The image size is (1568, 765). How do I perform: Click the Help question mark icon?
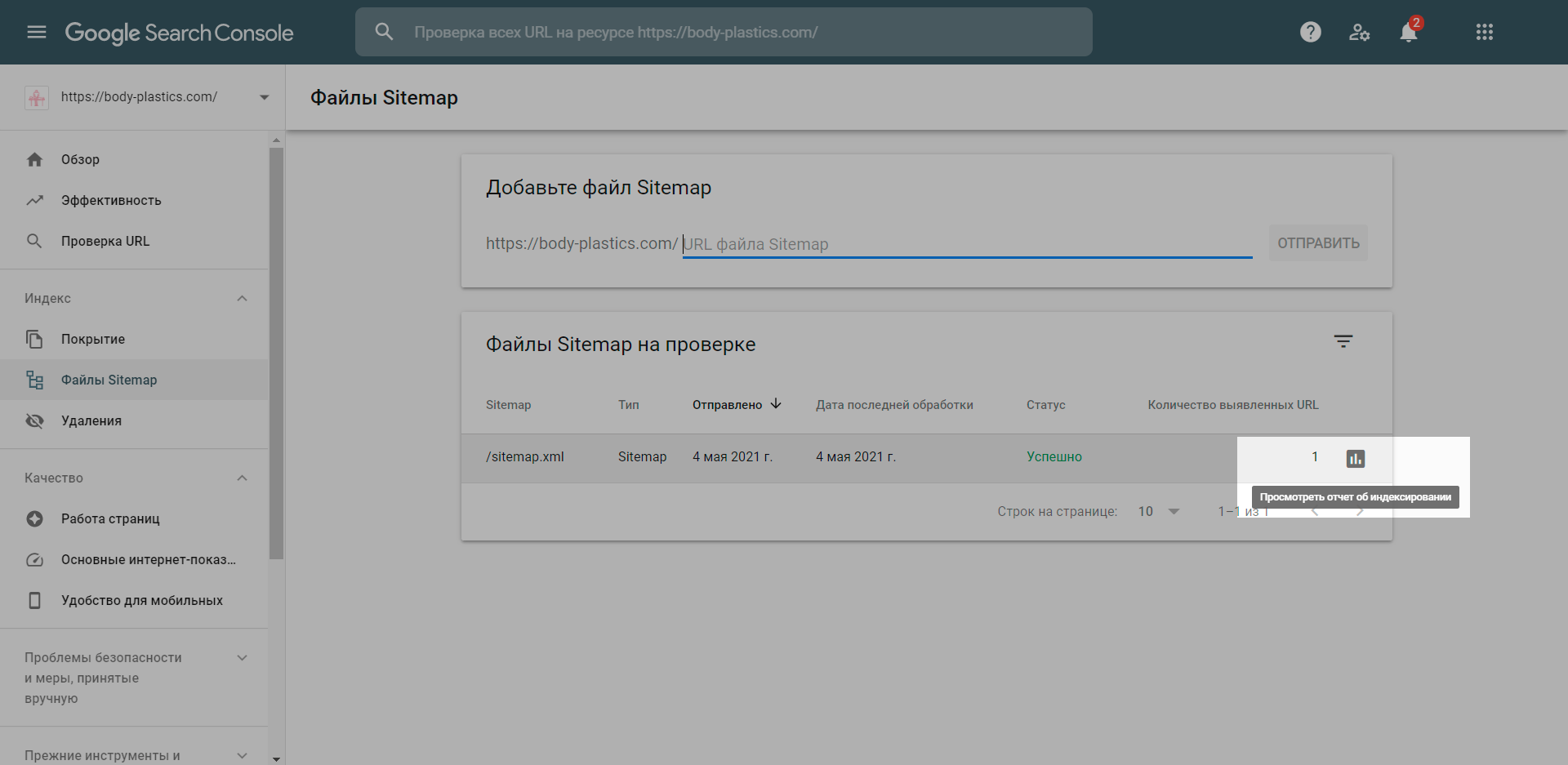pyautogui.click(x=1310, y=32)
